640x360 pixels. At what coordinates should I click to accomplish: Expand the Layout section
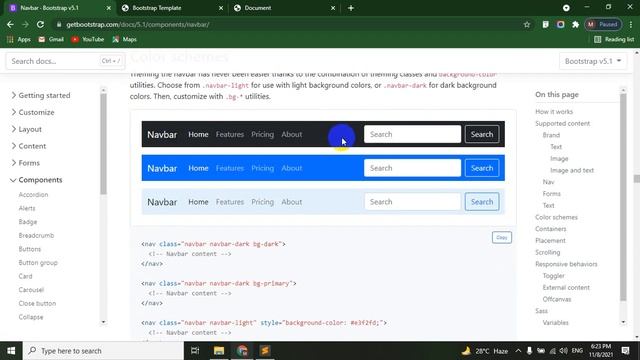27,129
